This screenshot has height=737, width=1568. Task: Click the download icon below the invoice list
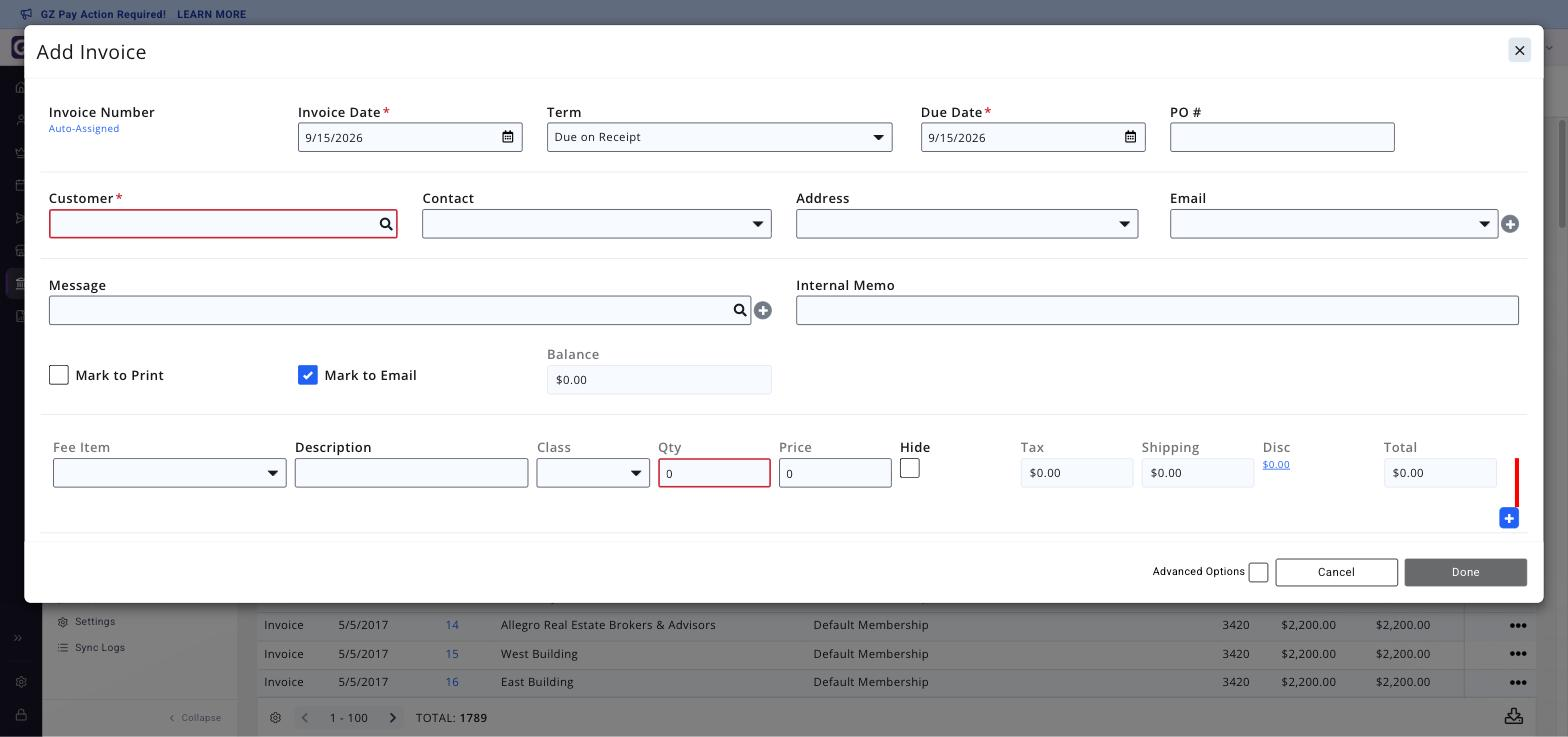tap(1514, 717)
